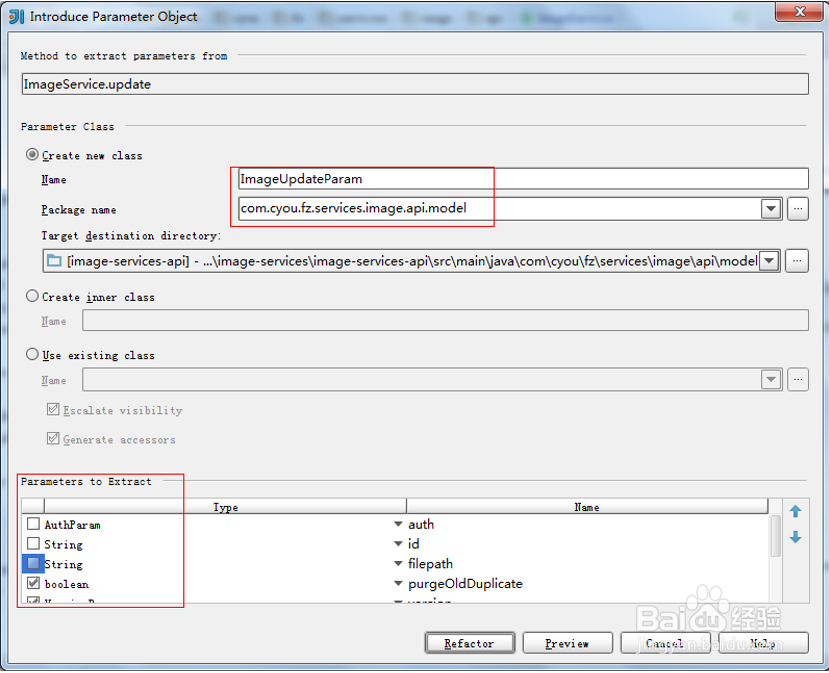Viewport: 829px width, 673px height.
Task: Select the purgeOldDuplicate name cell
Action: click(x=587, y=584)
